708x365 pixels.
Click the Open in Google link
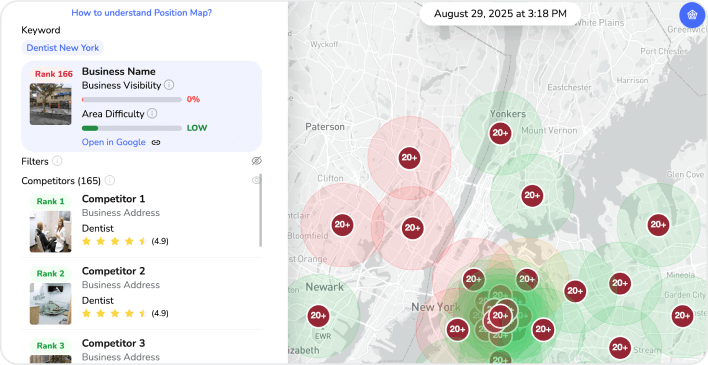(x=113, y=142)
